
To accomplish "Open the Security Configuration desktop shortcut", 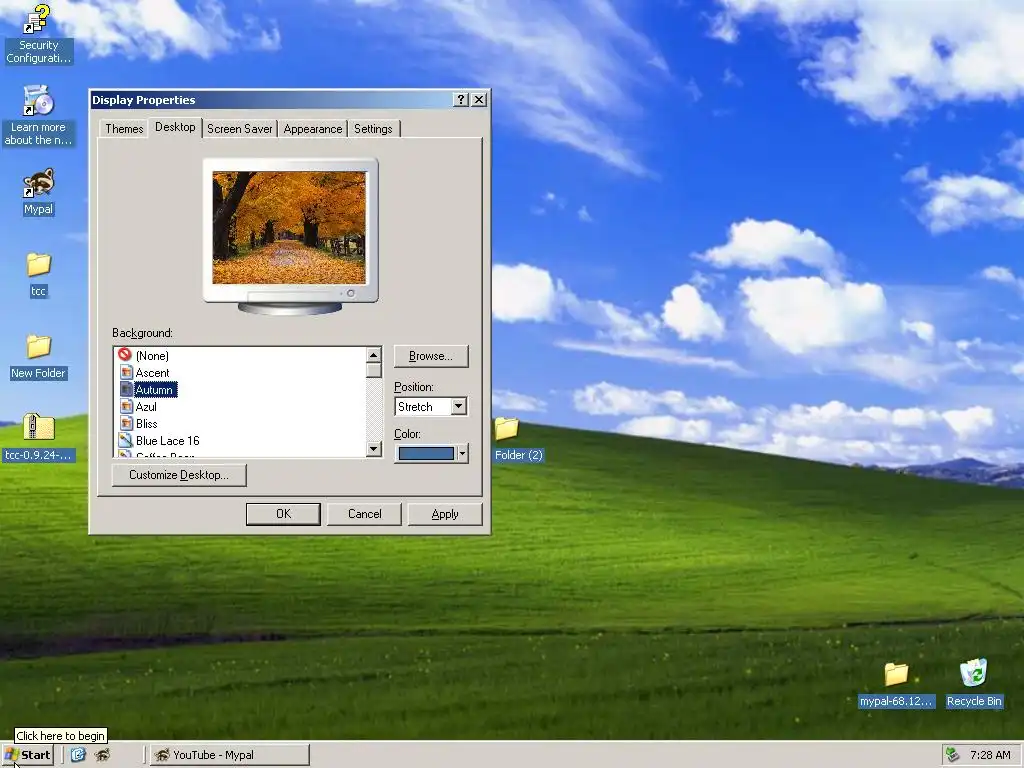I will [x=38, y=34].
